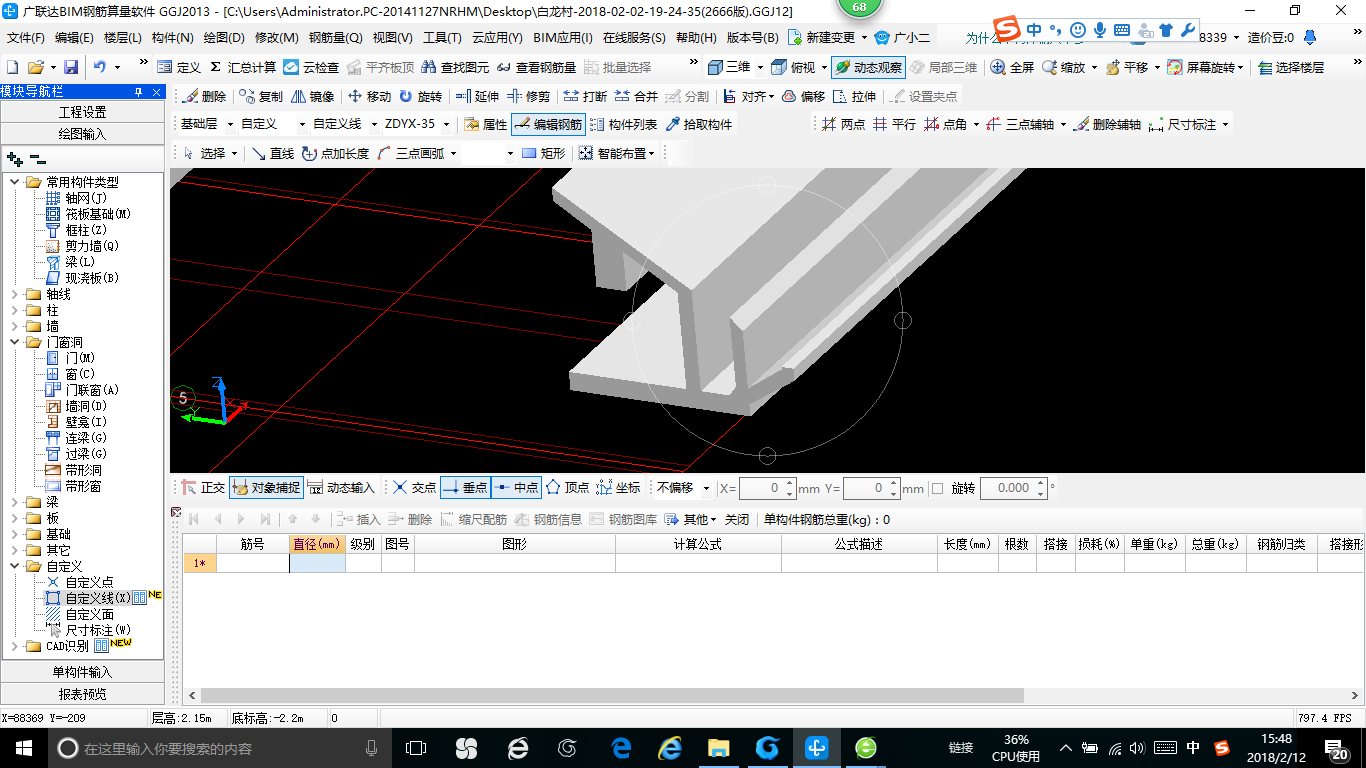The image size is (1366, 768).
Task: Select the 合并 merge tool
Action: (636, 96)
